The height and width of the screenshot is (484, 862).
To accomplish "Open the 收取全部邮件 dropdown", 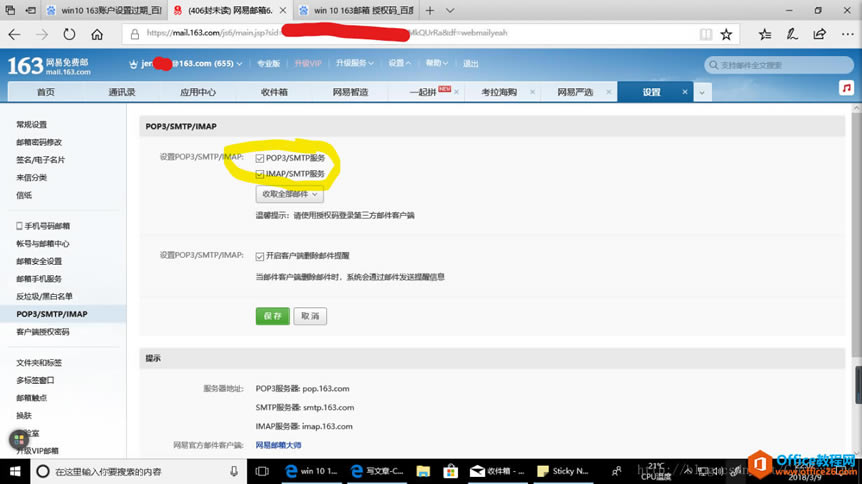I will tap(289, 194).
